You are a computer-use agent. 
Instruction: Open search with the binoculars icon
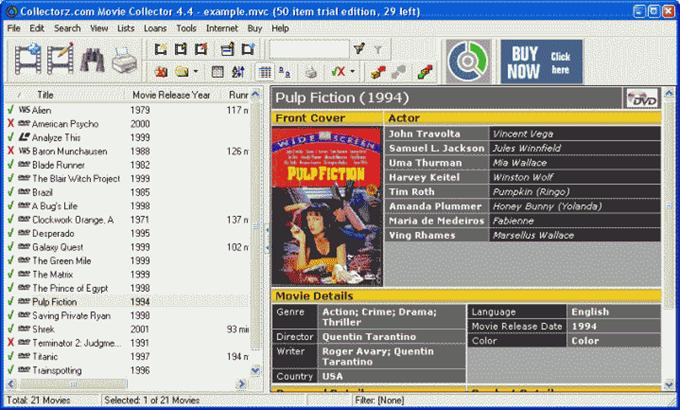coord(94,61)
